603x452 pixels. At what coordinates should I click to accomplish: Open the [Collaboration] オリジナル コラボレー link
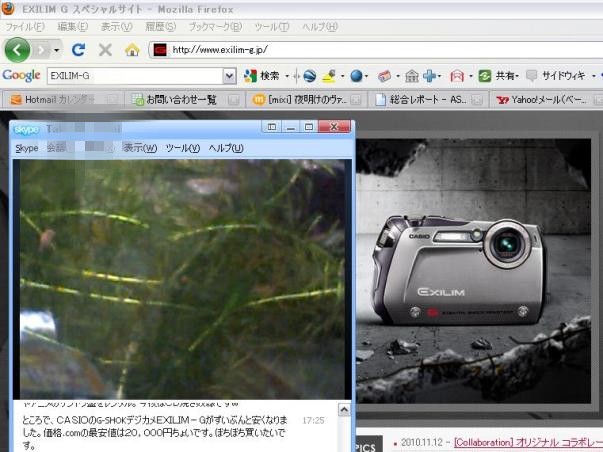click(x=528, y=443)
